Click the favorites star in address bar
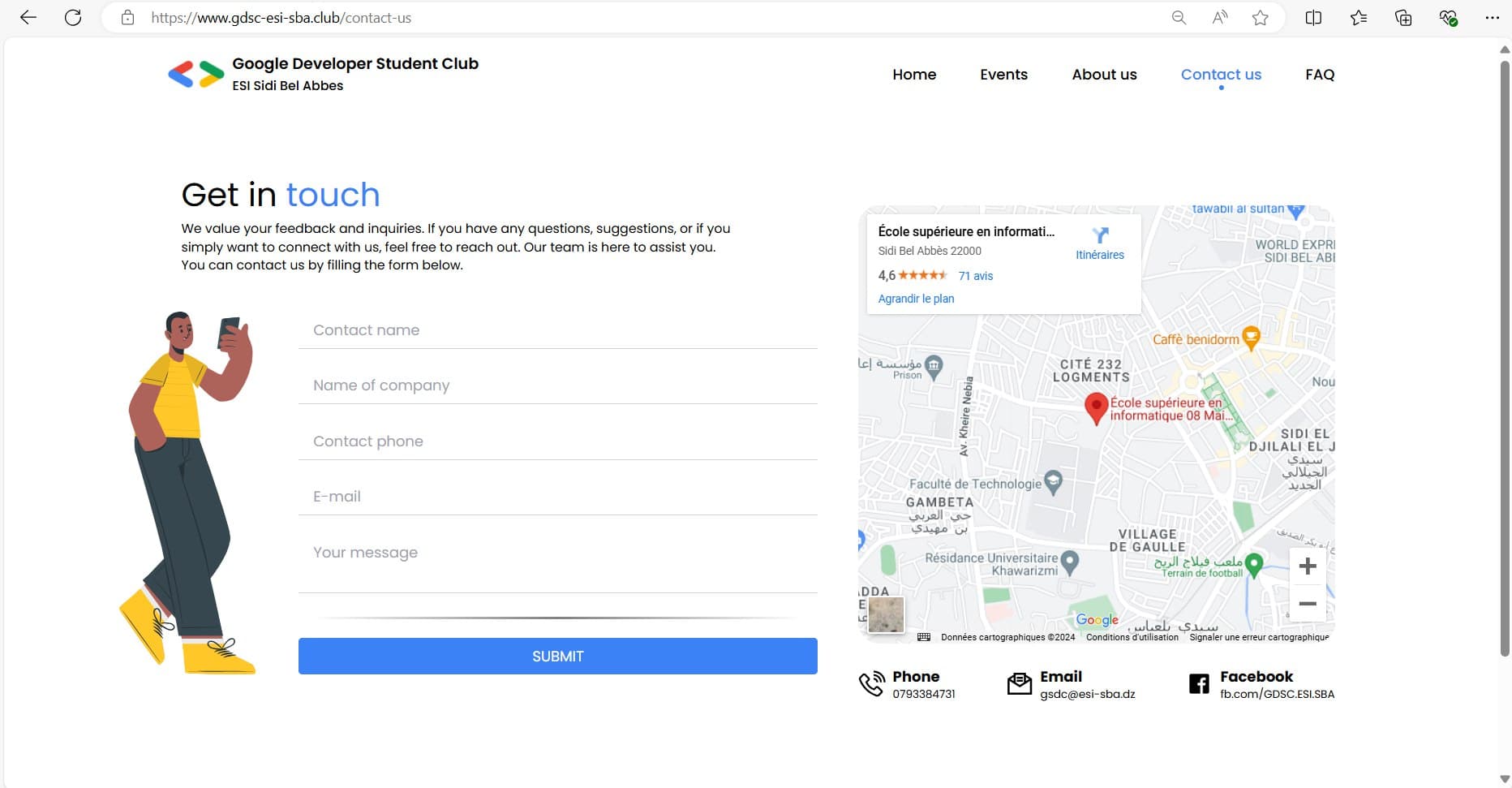The image size is (1512, 788). (x=1260, y=18)
